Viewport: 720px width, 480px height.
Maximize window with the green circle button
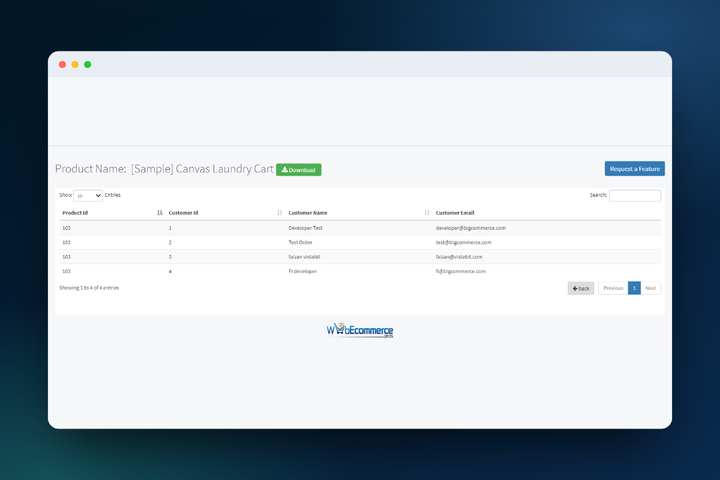(x=88, y=64)
